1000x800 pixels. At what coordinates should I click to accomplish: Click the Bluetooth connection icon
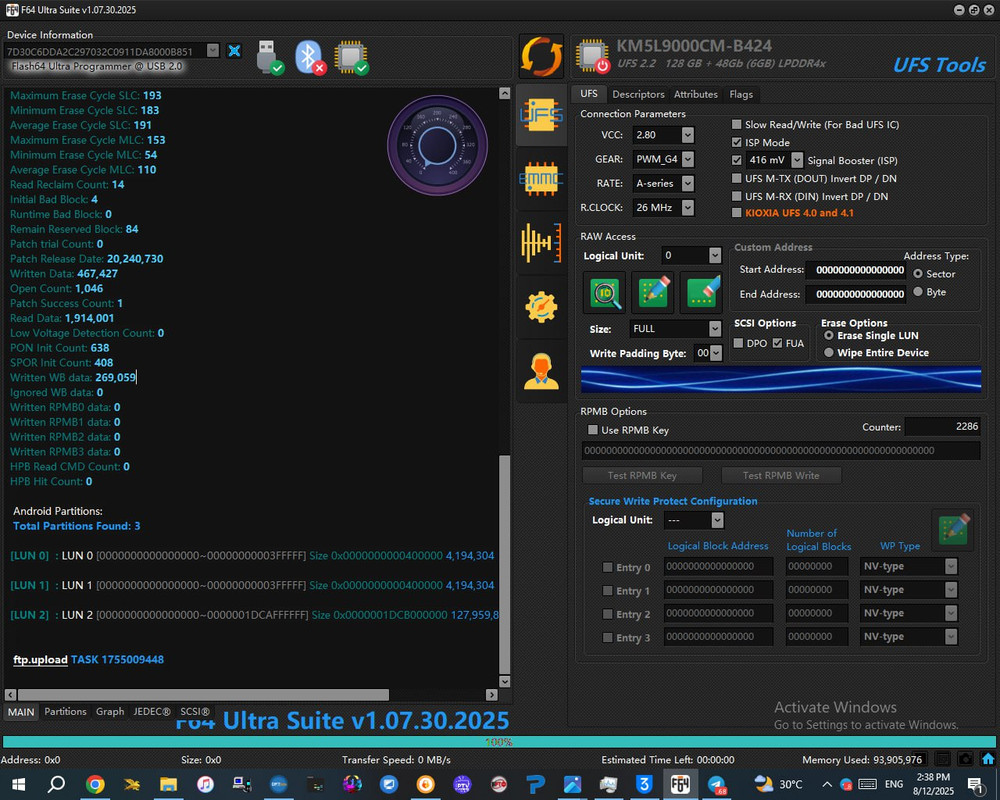[310, 57]
